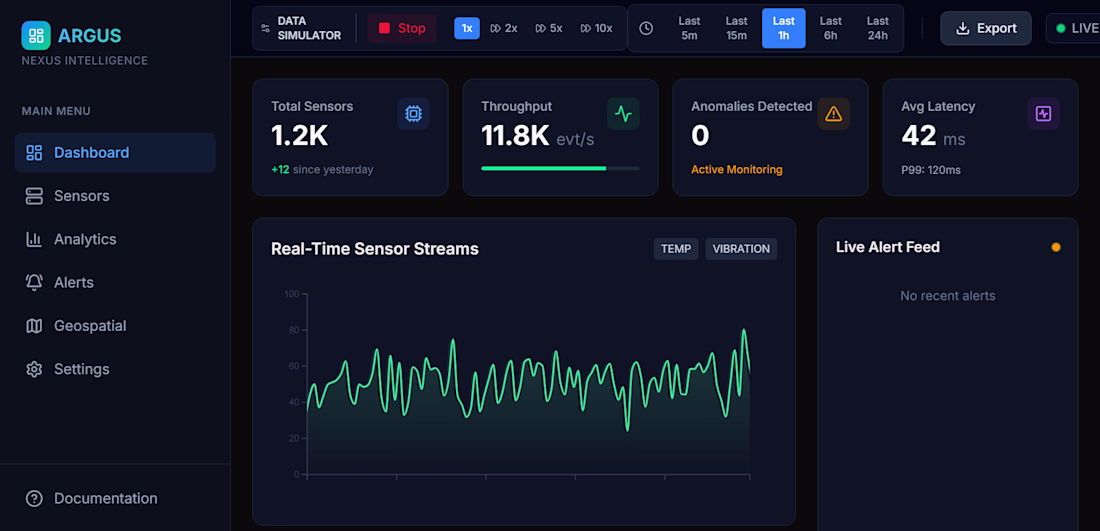This screenshot has width=1100, height=531.
Task: Select the Last 15m time range
Action: pos(737,28)
